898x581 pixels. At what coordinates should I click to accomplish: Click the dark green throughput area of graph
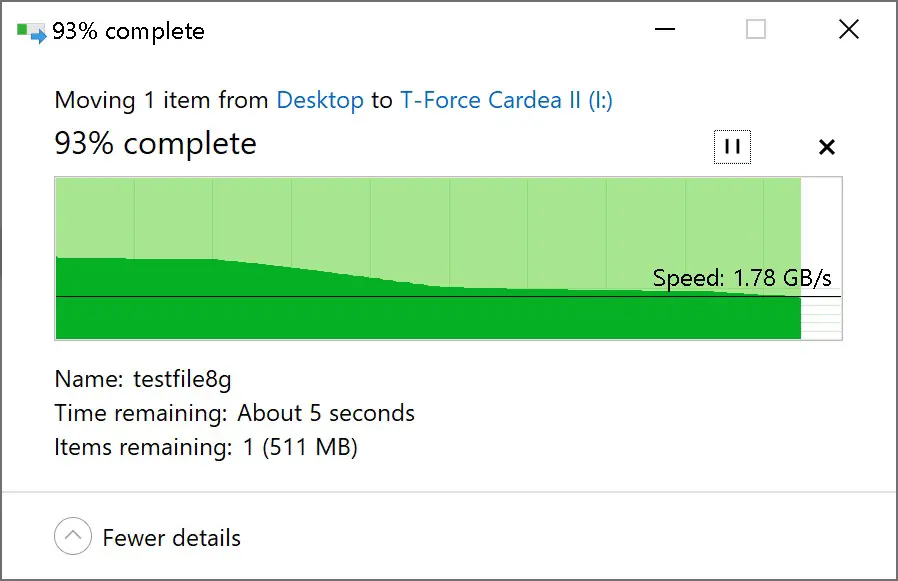401,318
